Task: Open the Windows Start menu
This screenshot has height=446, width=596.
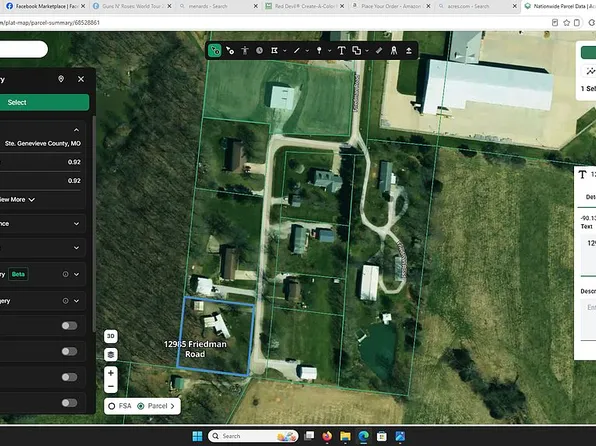Action: (x=197, y=436)
